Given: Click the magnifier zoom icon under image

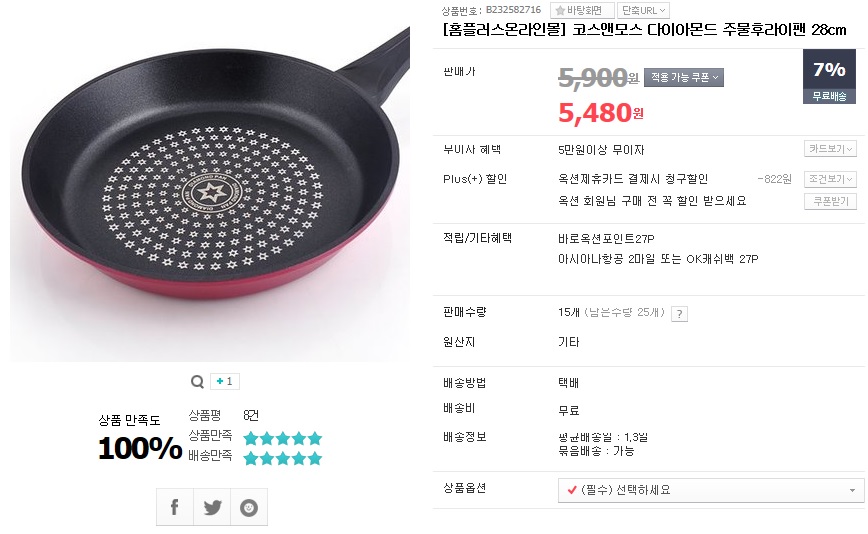Looking at the screenshot, I should pyautogui.click(x=196, y=381).
